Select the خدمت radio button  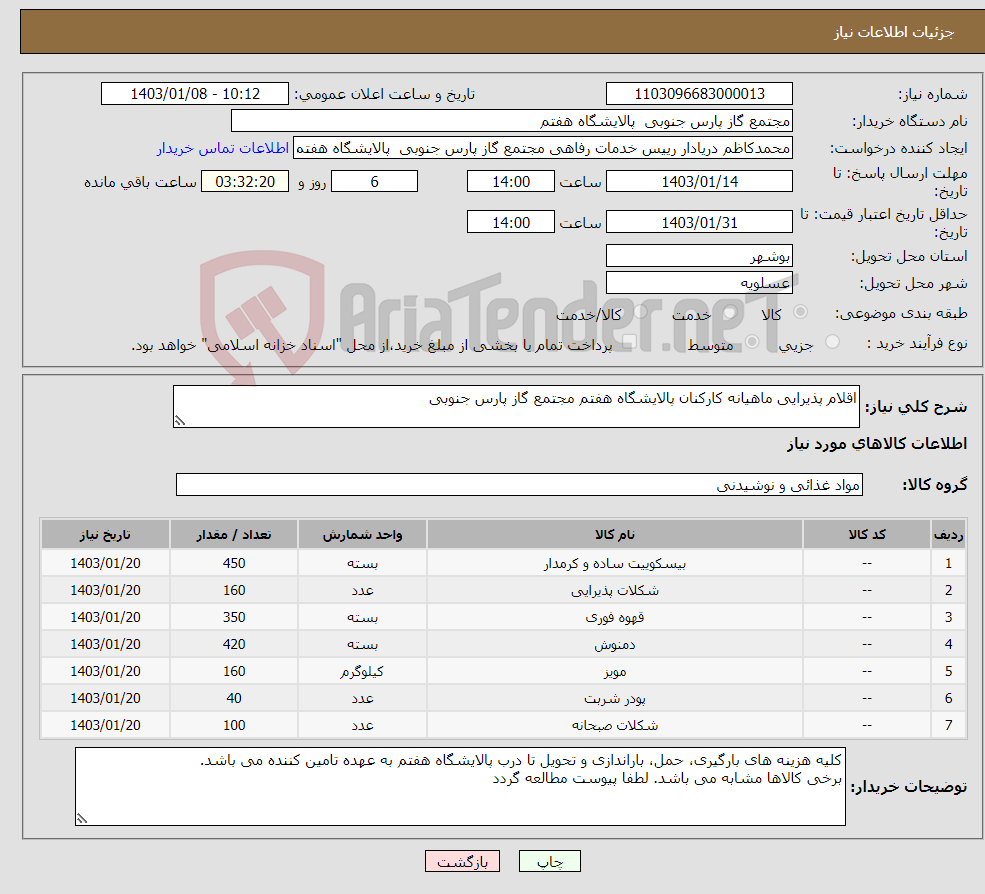click(x=729, y=312)
